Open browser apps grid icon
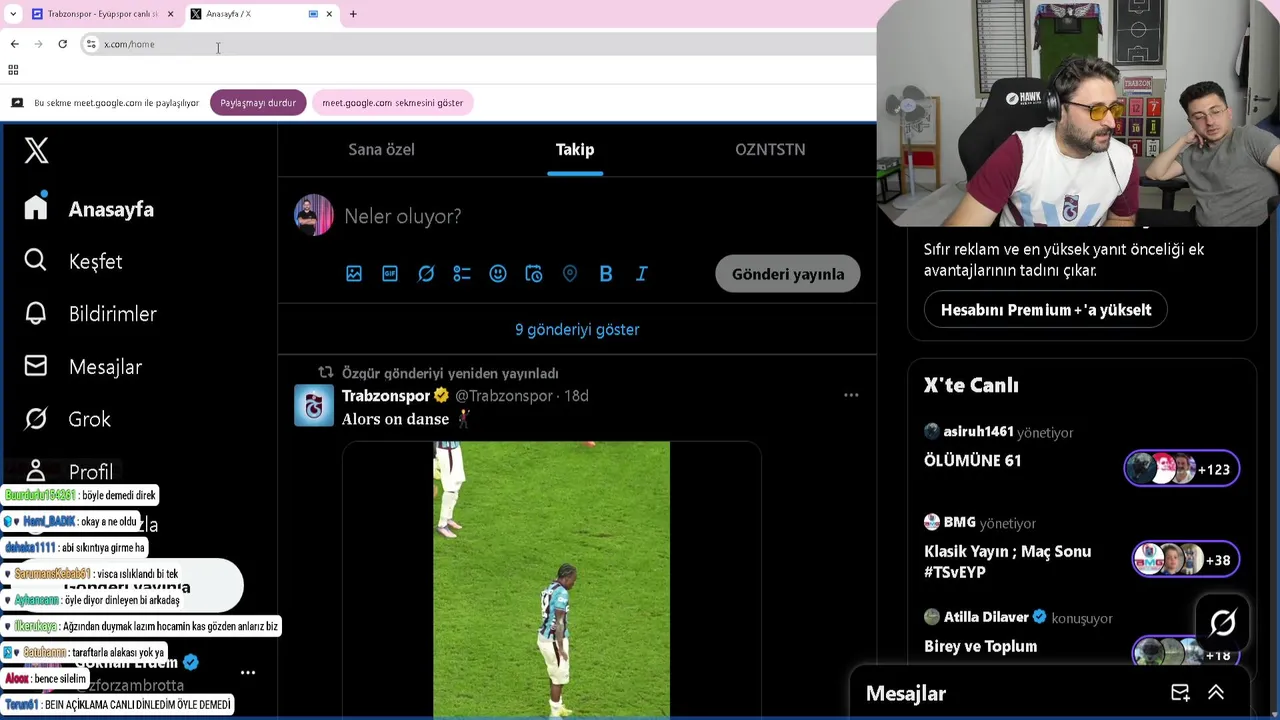This screenshot has height=720, width=1280. 13,70
